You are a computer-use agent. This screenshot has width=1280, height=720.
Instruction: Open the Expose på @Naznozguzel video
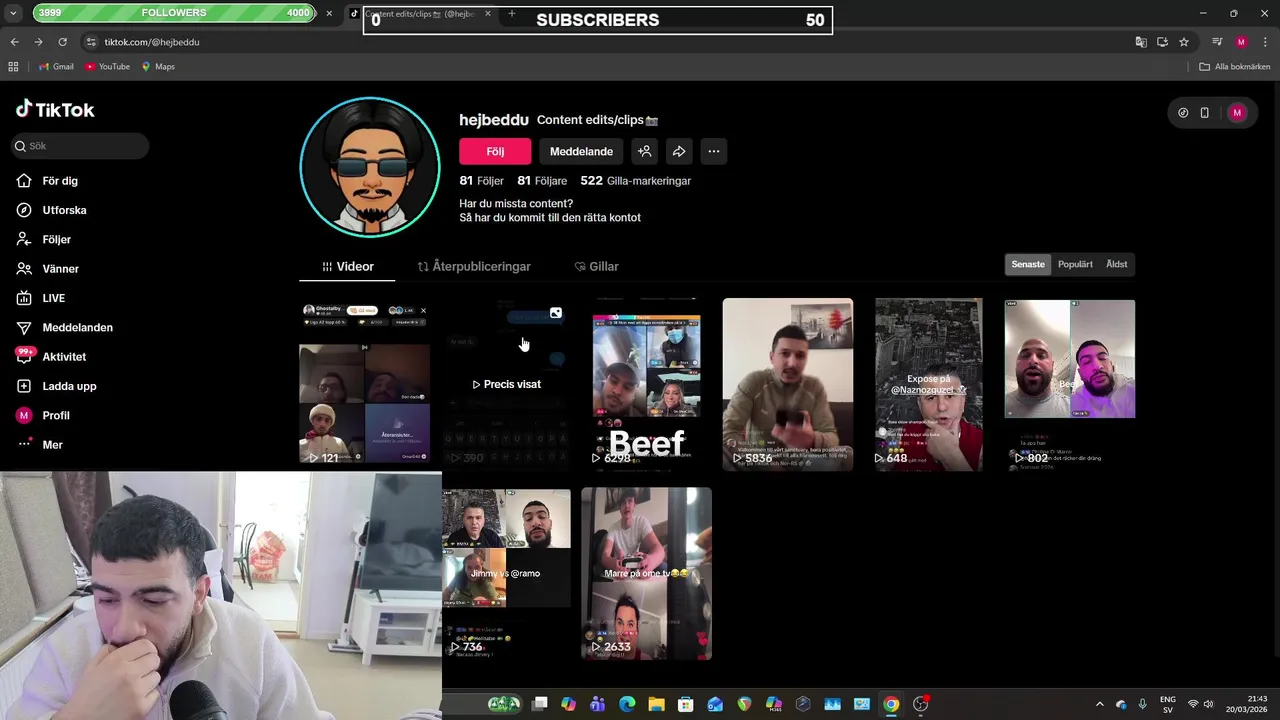[929, 384]
